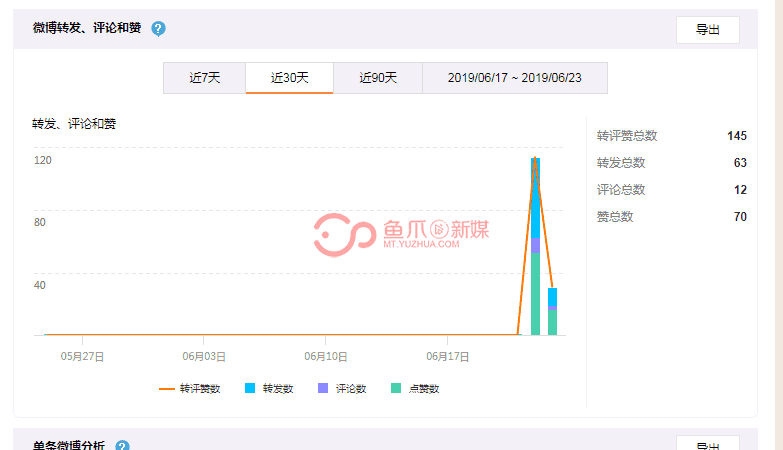
Task: Switch to the 近30天 tab
Action: [x=290, y=78]
